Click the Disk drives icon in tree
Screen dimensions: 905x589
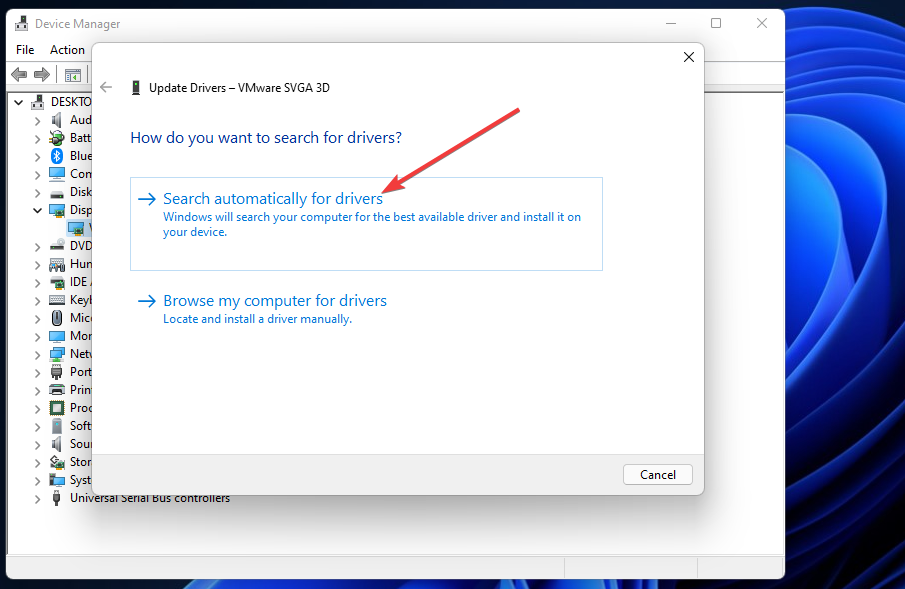coord(57,193)
